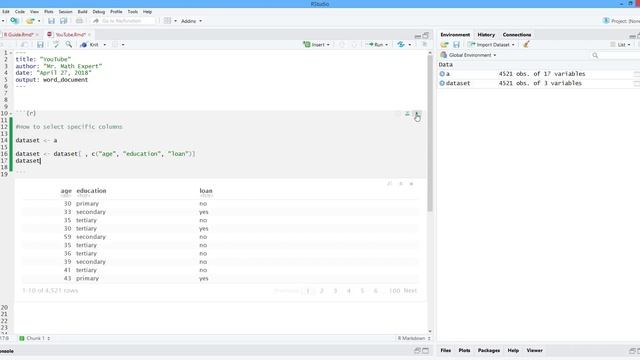Click the Open File folder icon
Viewport: 640px width, 360px height.
tap(30, 21)
